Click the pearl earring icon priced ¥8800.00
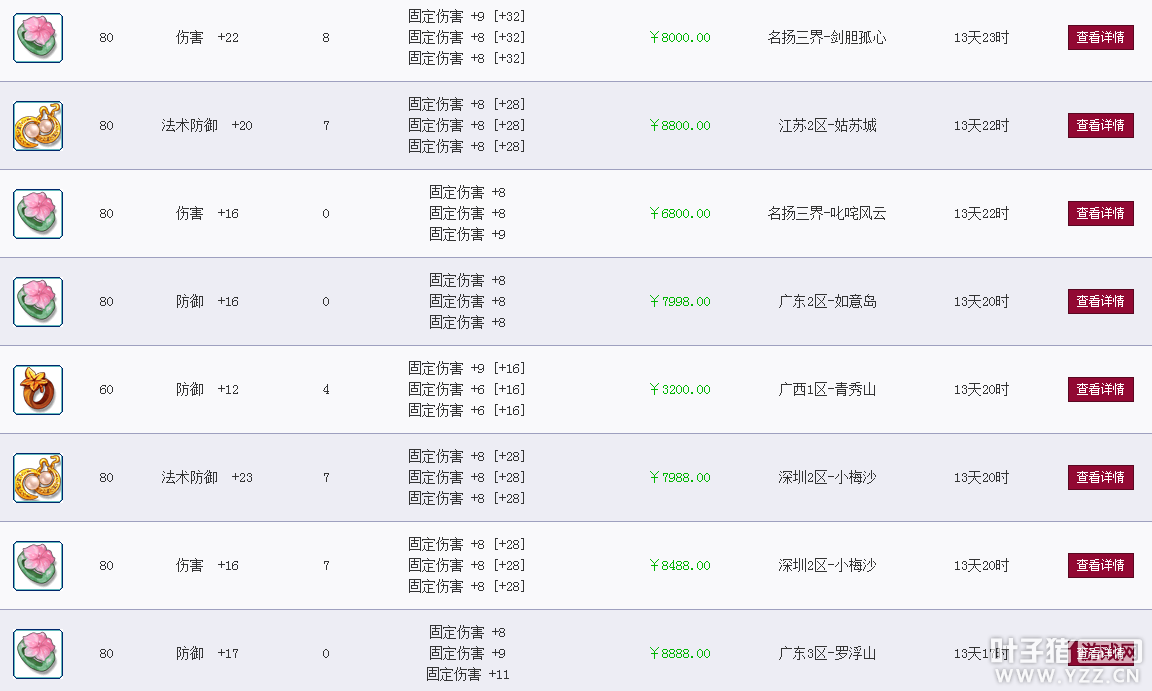 click(x=38, y=126)
